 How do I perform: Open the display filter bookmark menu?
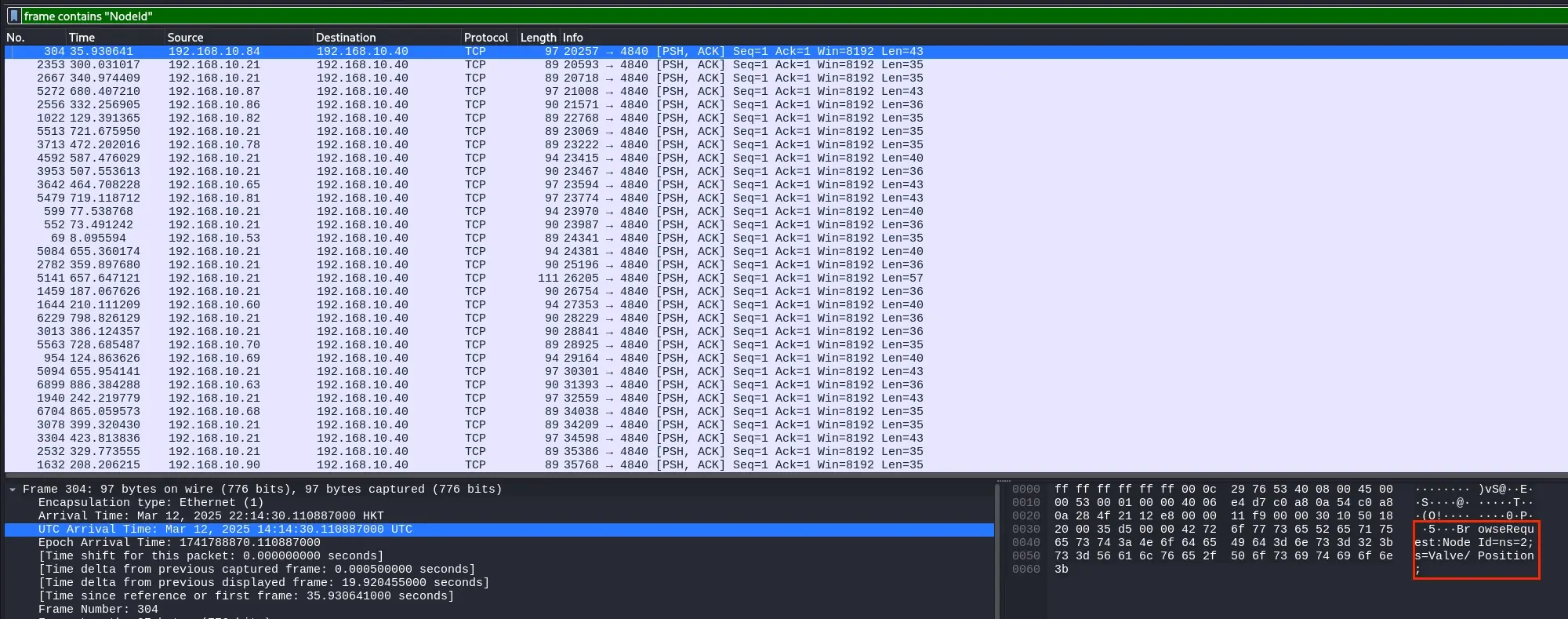[13, 16]
